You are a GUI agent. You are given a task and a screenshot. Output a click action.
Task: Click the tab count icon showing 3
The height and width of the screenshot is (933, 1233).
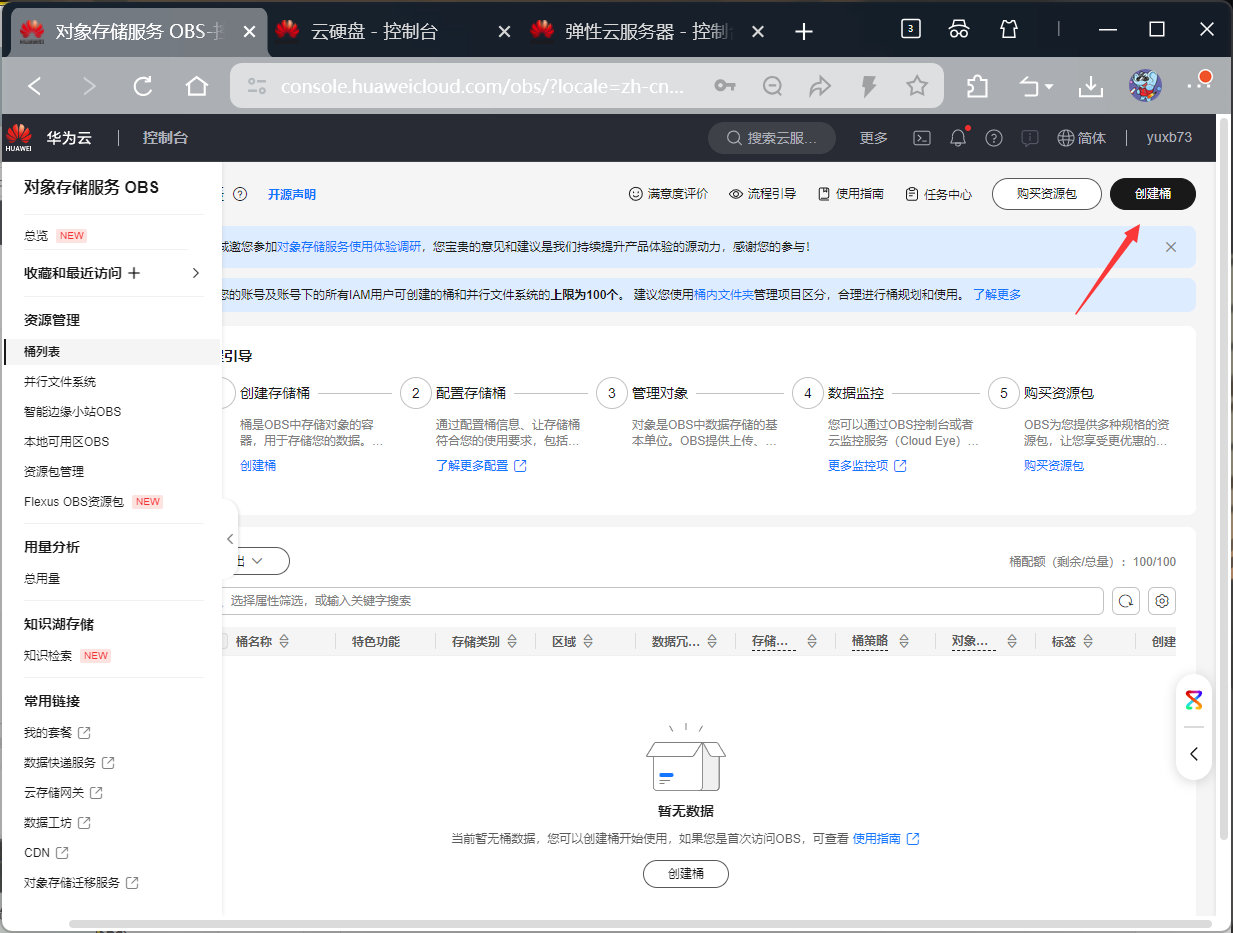click(910, 29)
